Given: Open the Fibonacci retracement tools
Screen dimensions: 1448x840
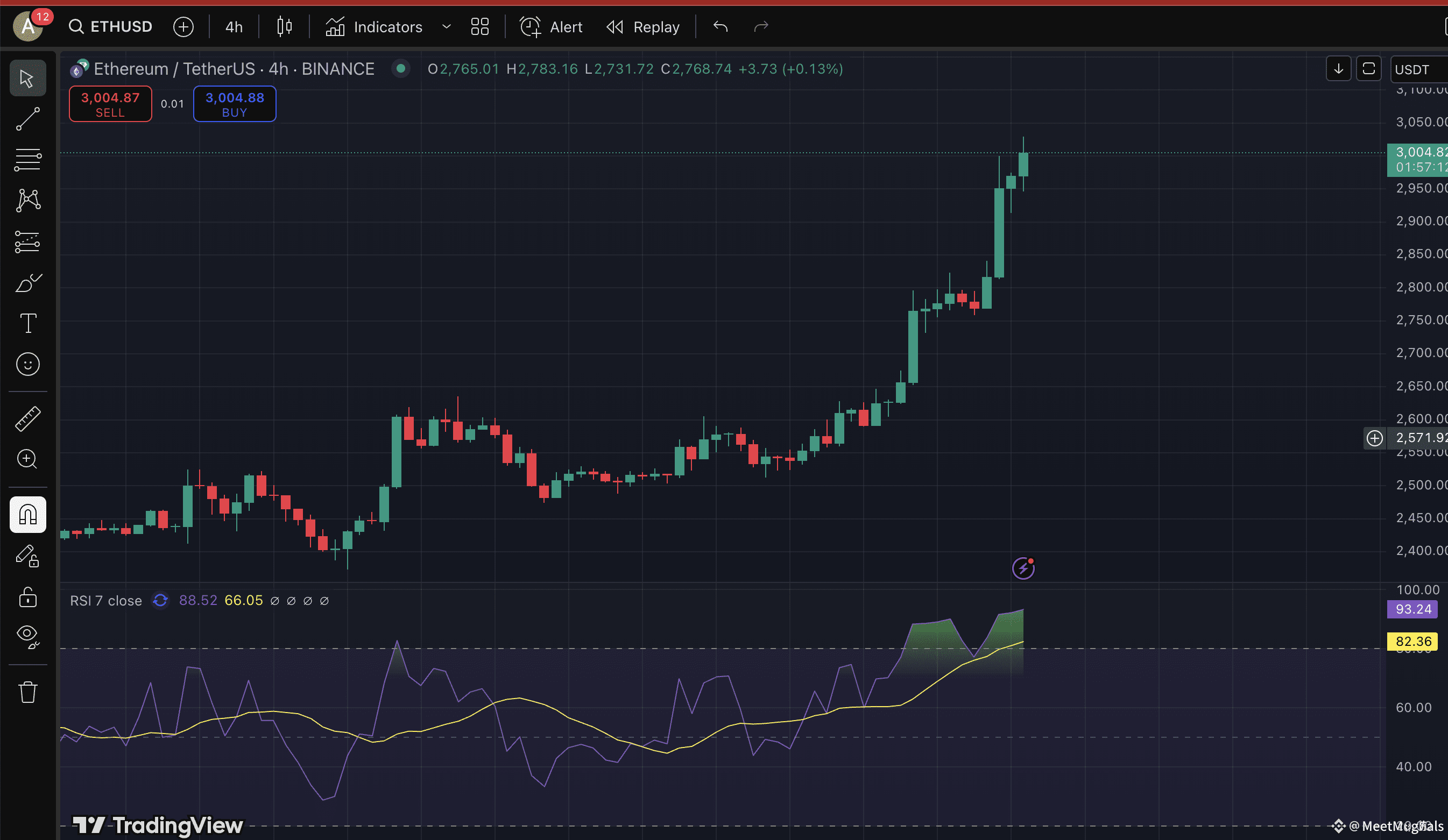Looking at the screenshot, I should tap(27, 160).
